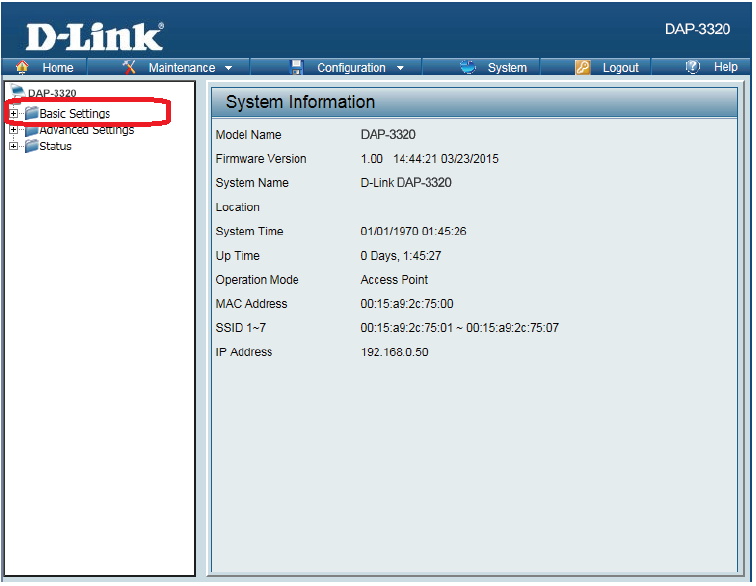
Task: Click the Status folder icon
Action: point(32,146)
